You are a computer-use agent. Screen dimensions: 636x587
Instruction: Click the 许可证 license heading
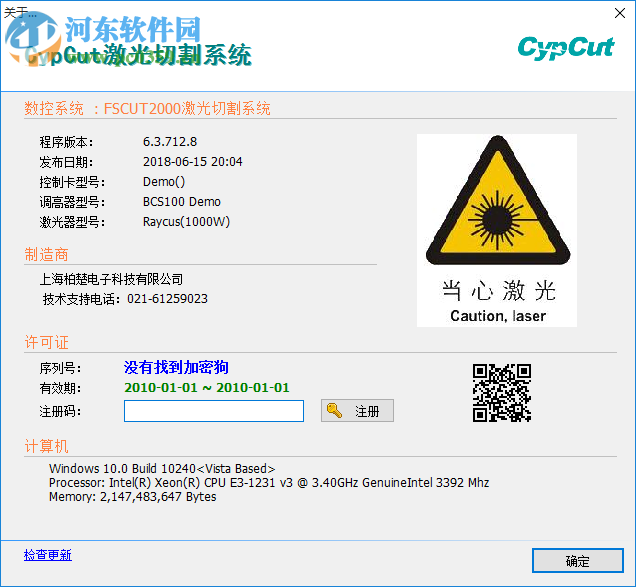pos(46,342)
